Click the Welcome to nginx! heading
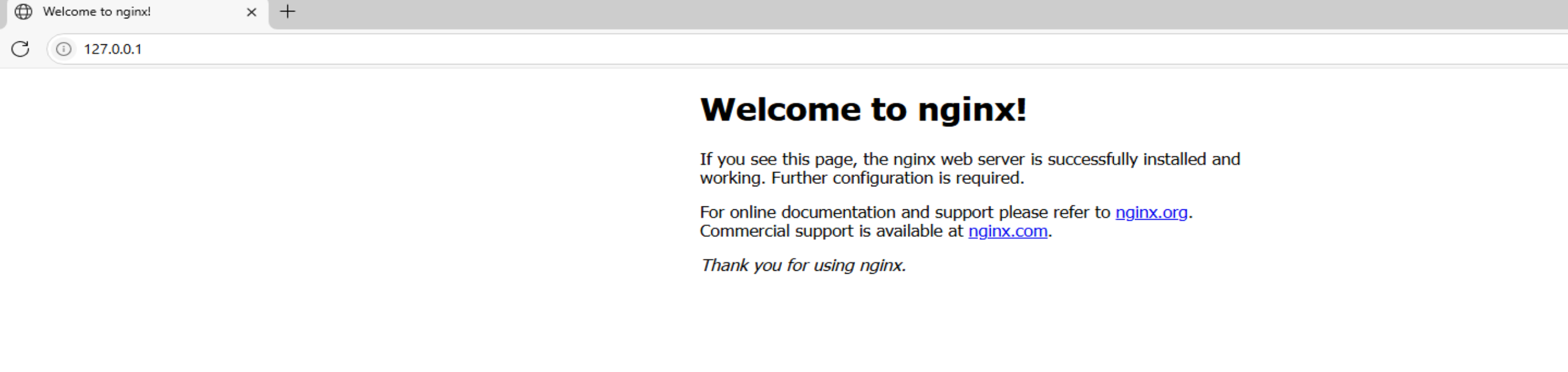The height and width of the screenshot is (372, 1568). (x=863, y=110)
